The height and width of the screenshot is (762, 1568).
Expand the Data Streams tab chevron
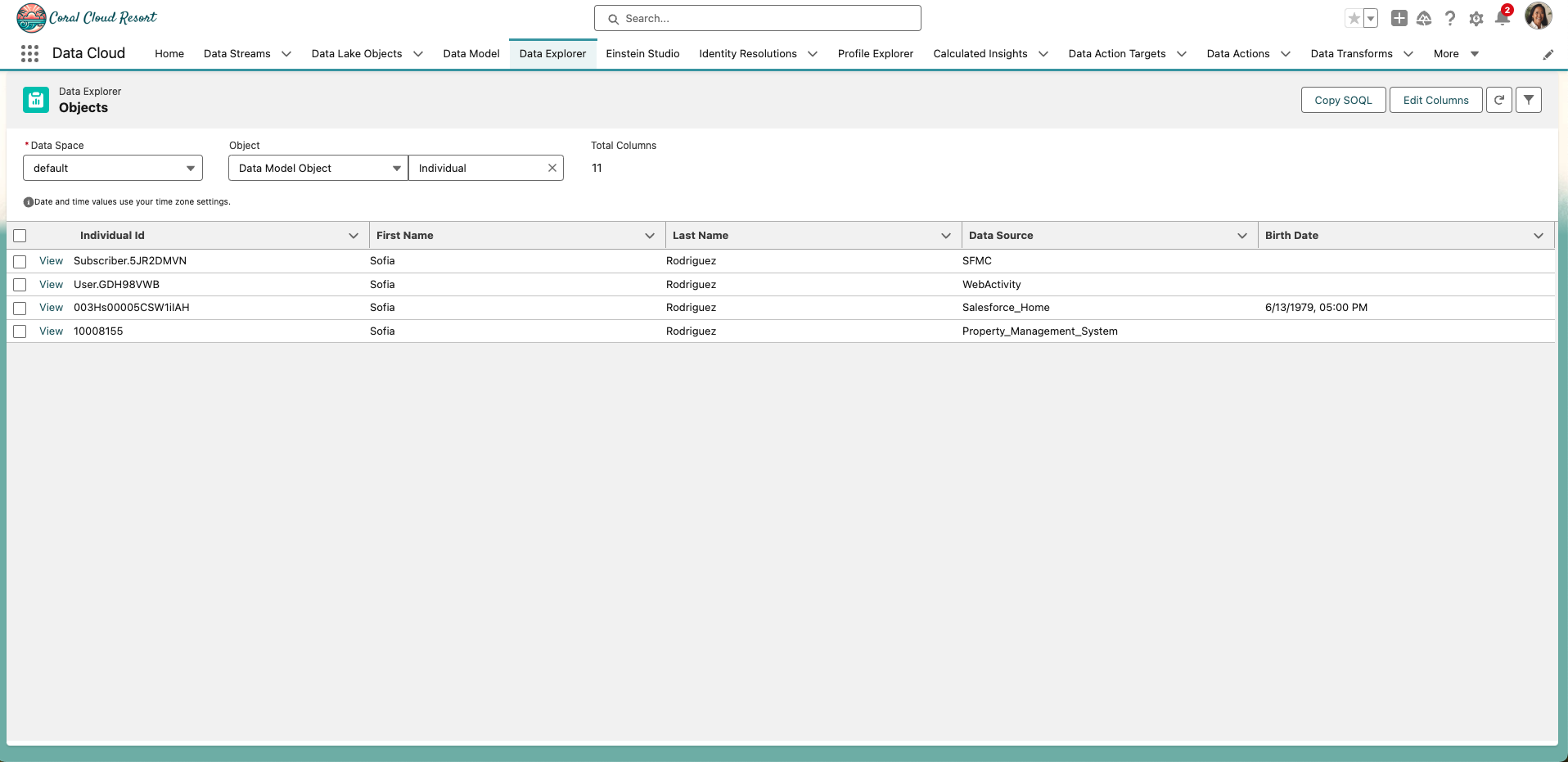tap(286, 54)
